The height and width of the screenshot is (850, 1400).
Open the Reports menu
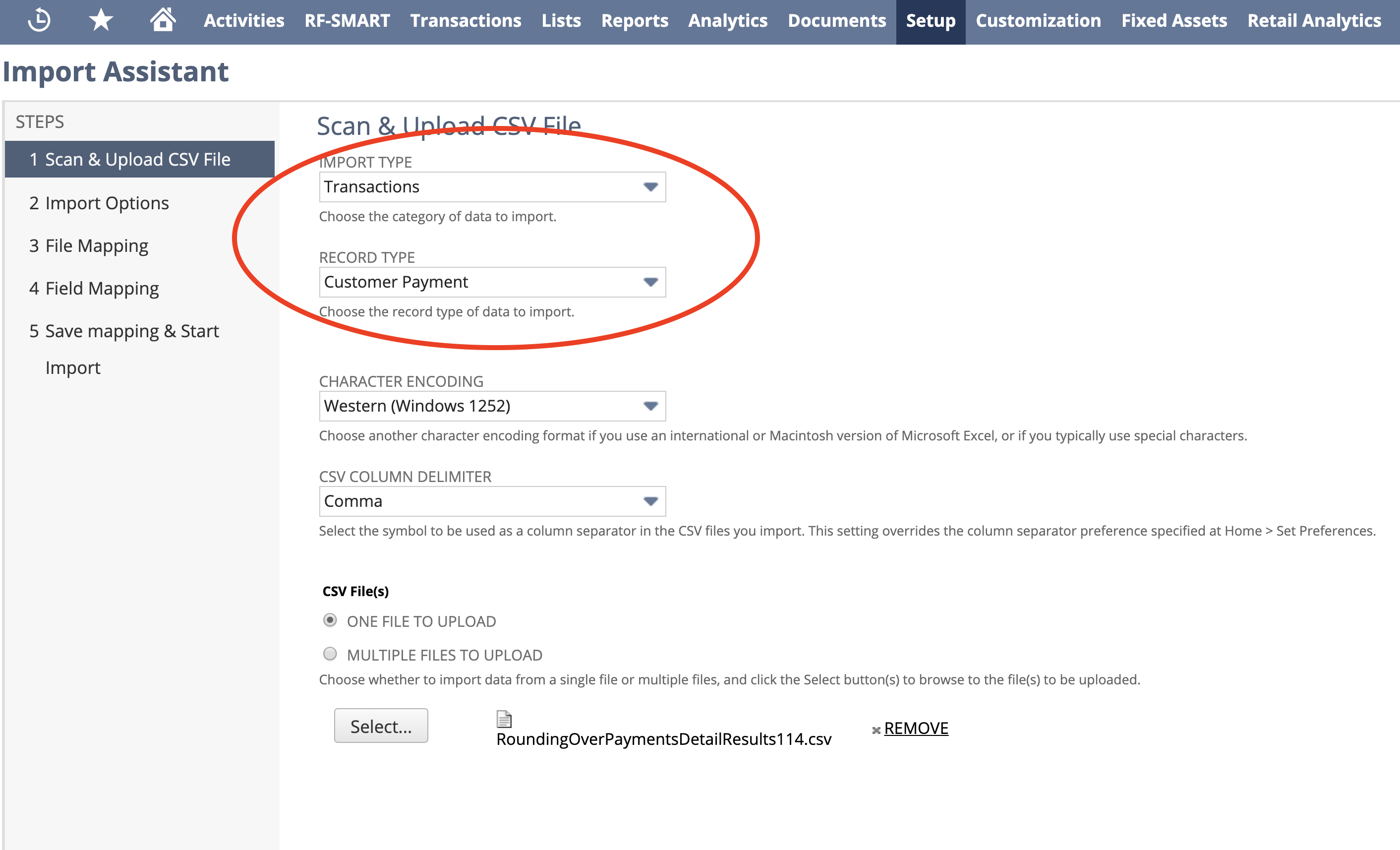tap(634, 21)
